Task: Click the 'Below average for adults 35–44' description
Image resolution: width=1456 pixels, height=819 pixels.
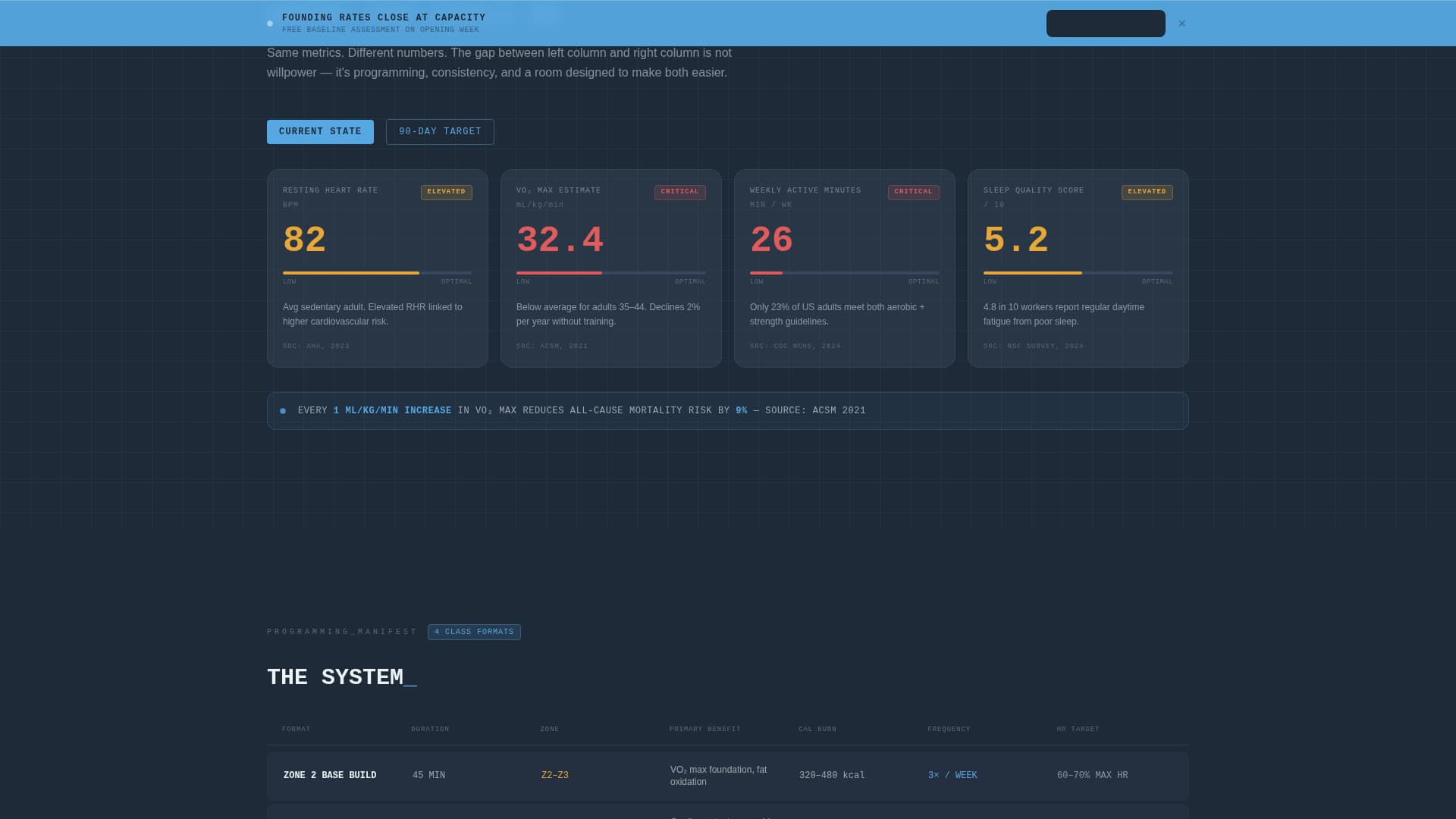Action: pos(608,315)
